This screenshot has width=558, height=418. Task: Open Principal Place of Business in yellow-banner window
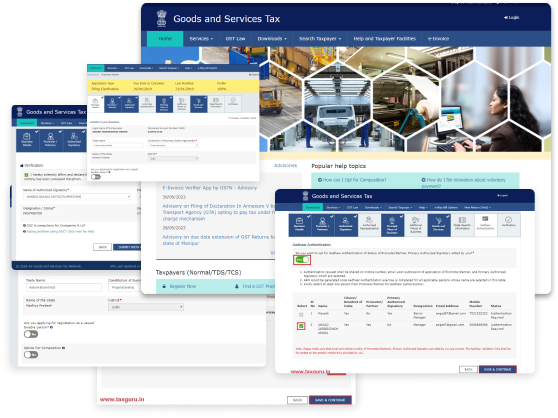point(164,104)
